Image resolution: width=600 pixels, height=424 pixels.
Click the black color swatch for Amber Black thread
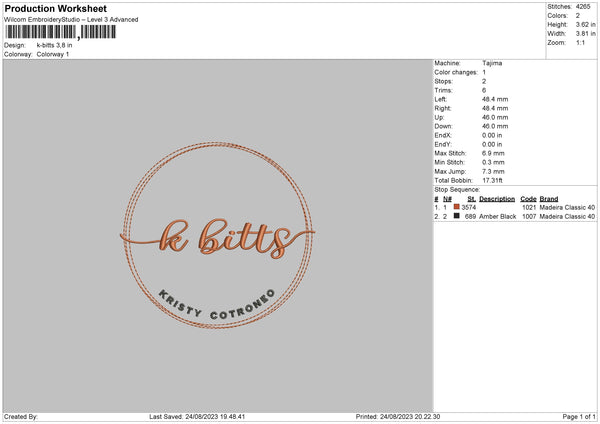[457, 216]
